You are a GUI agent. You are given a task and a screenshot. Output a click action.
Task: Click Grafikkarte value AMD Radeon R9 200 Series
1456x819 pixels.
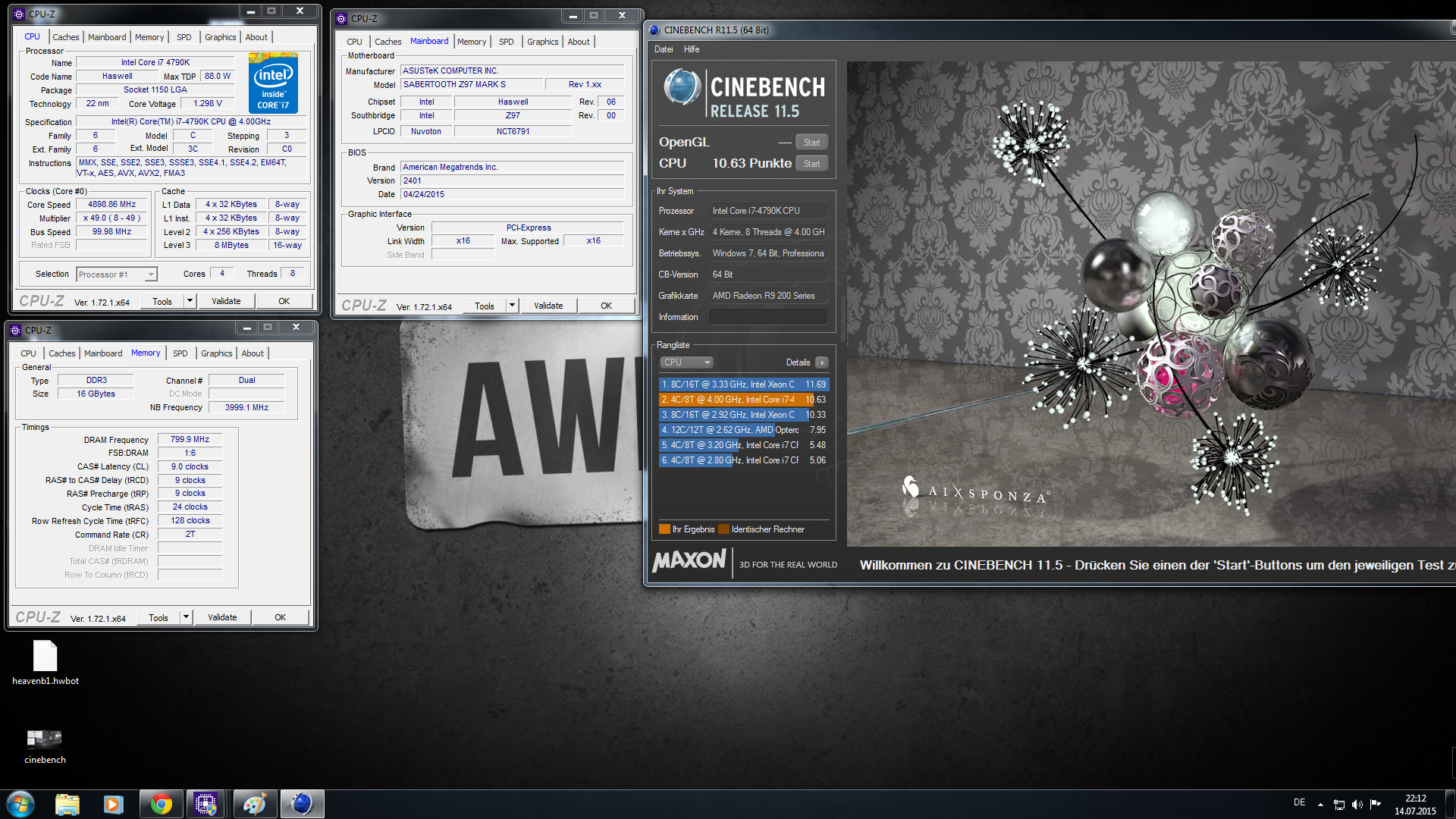click(x=768, y=296)
